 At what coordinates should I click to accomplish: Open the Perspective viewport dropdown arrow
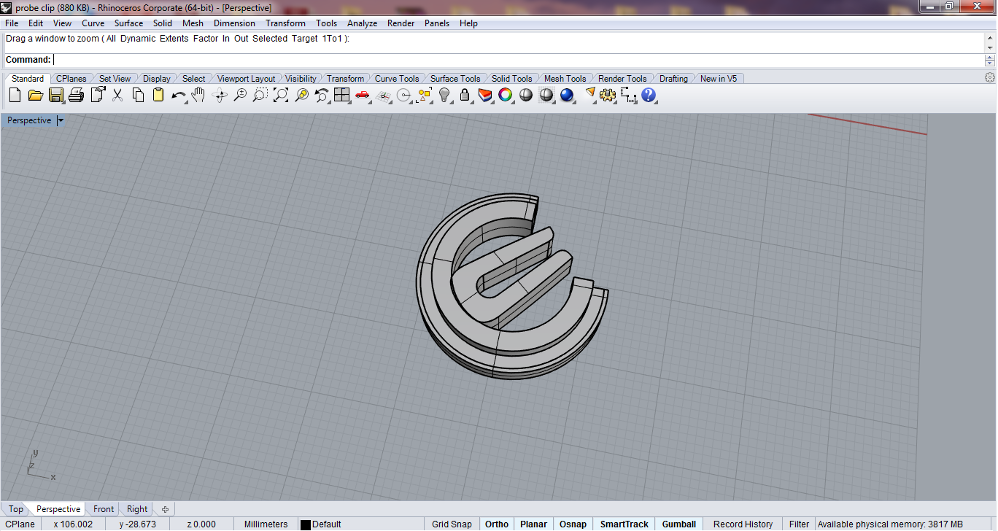click(x=60, y=120)
